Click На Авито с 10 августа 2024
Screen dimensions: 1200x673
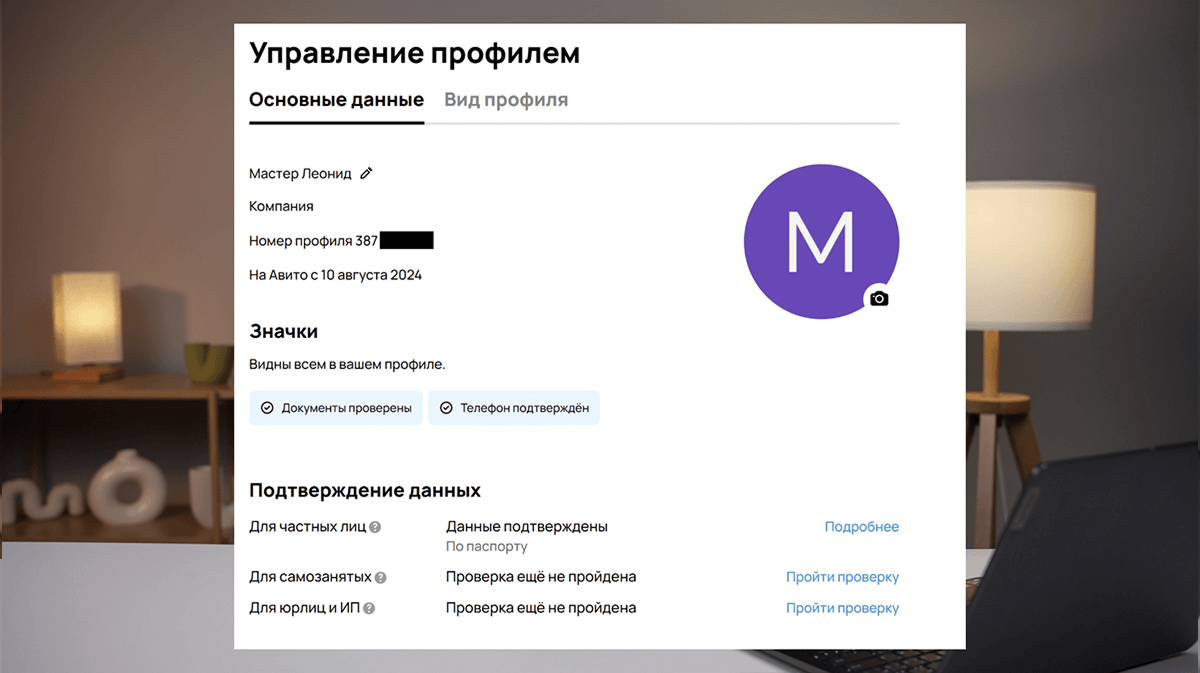(335, 275)
